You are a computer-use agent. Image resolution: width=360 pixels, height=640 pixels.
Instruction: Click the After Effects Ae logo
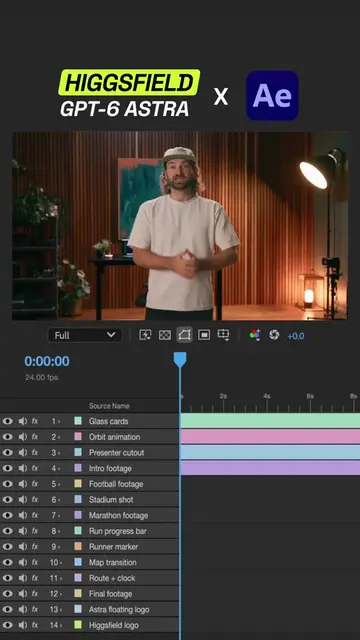(272, 96)
